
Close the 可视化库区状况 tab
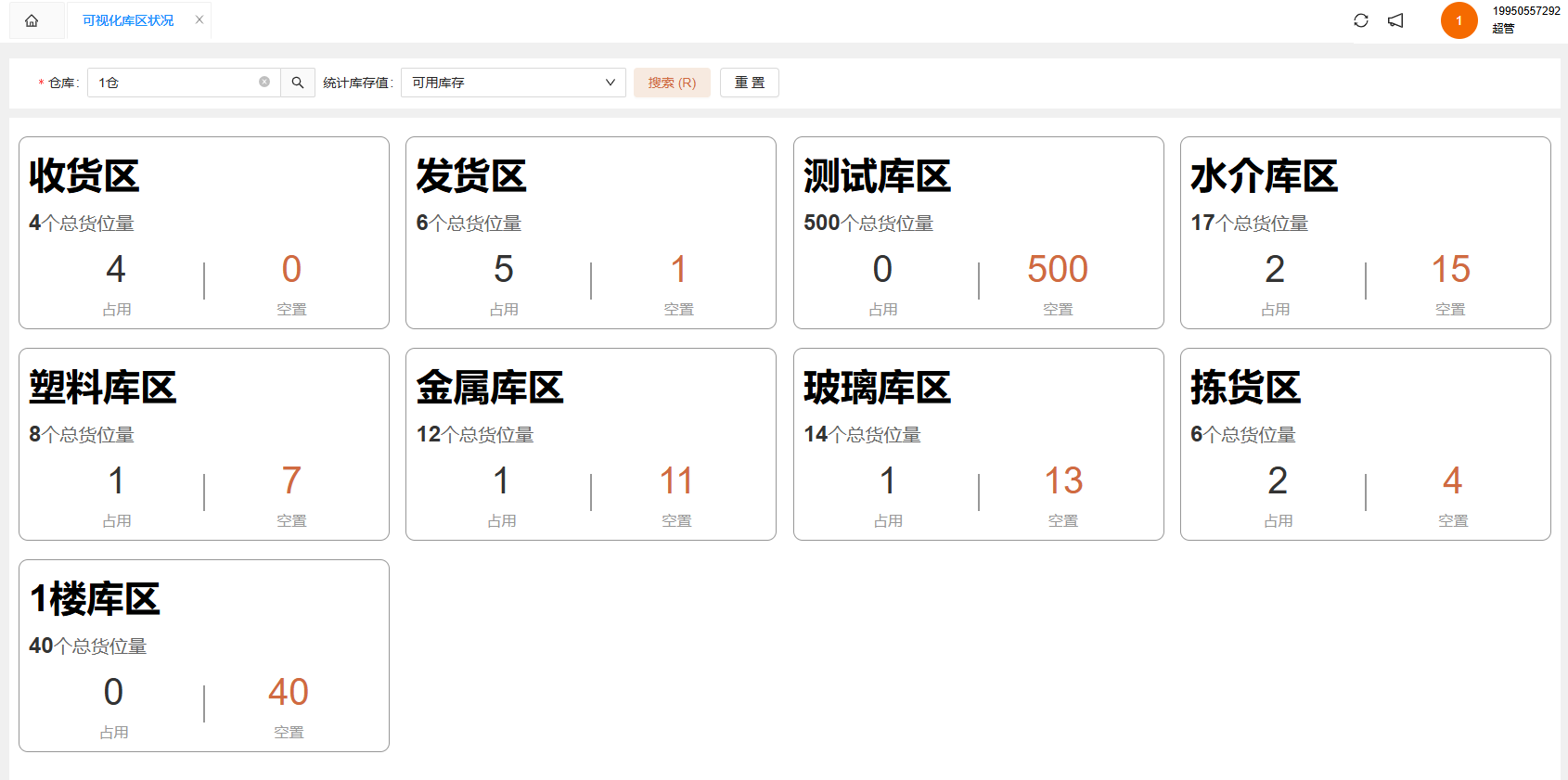tap(199, 19)
